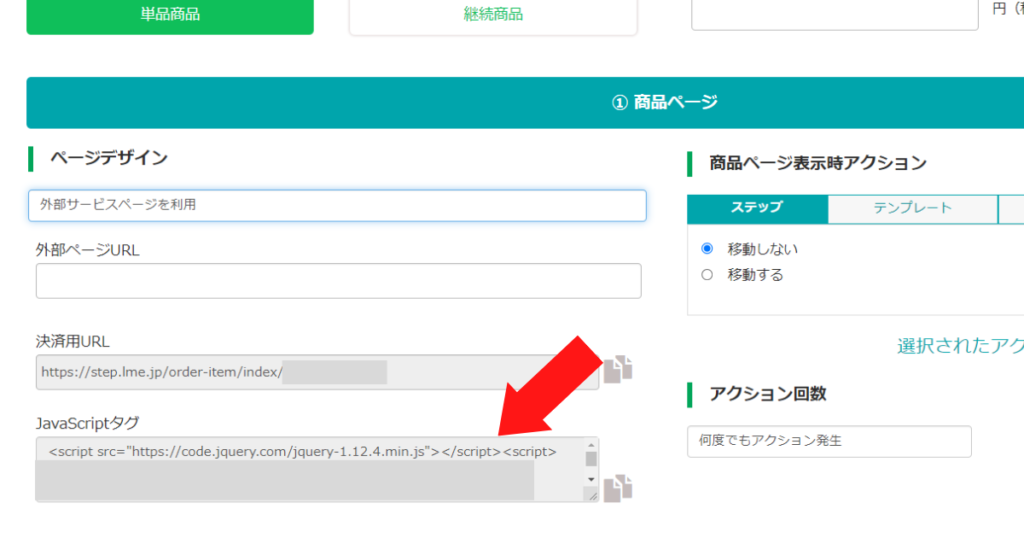Click the 選択されたアク link text
1024x538 pixels.
click(x=960, y=346)
